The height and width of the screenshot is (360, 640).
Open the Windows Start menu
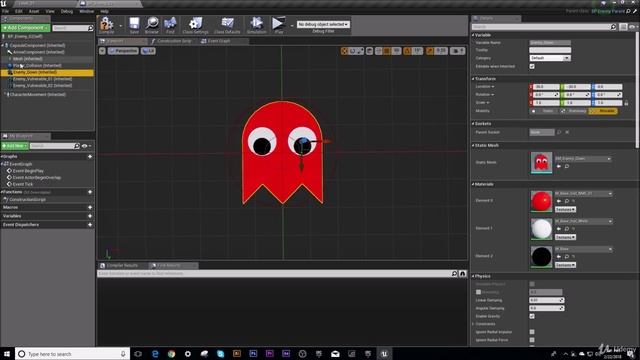click(7, 354)
